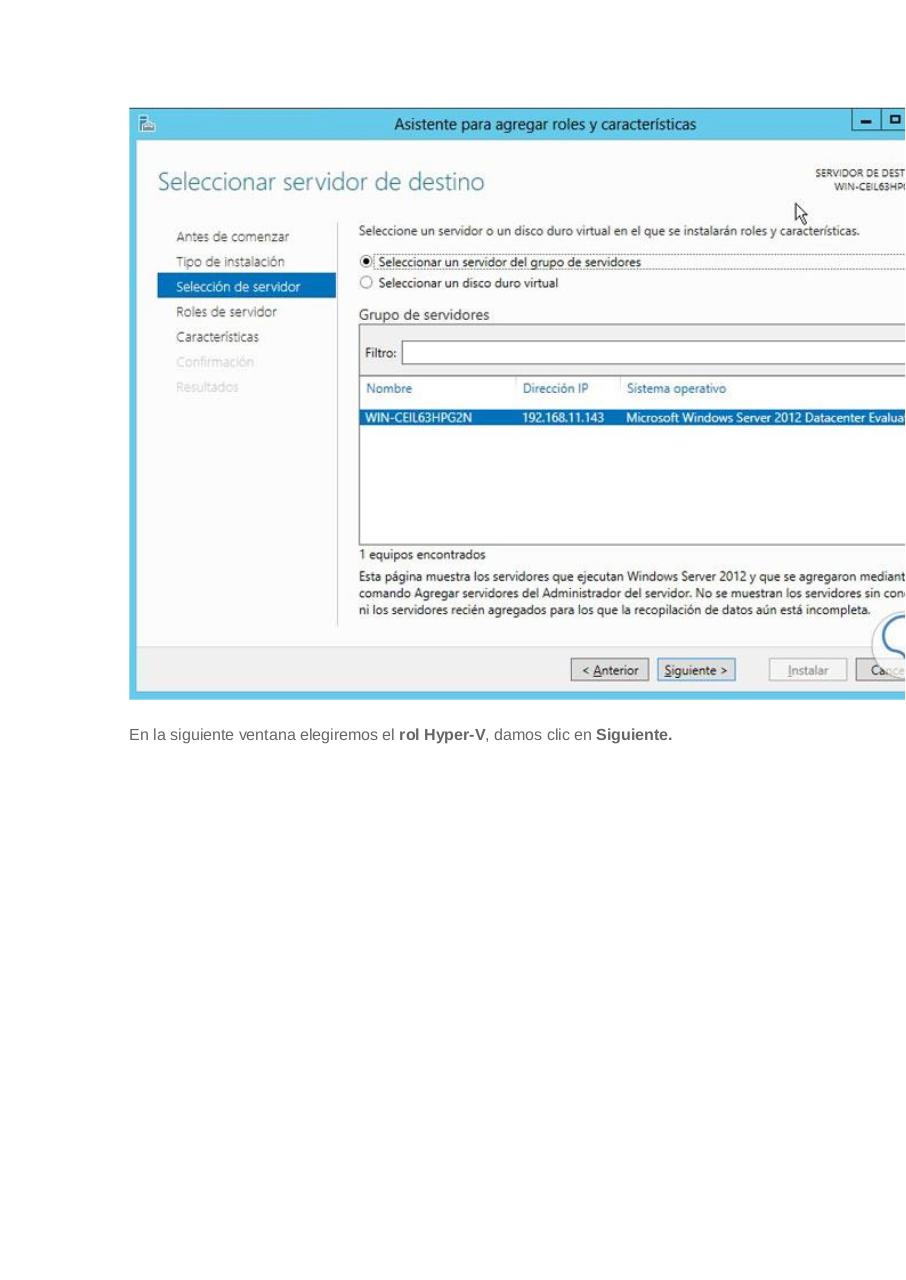Image resolution: width=906 pixels, height=1280 pixels.
Task: Click the 'Instalar' button
Action: [807, 669]
